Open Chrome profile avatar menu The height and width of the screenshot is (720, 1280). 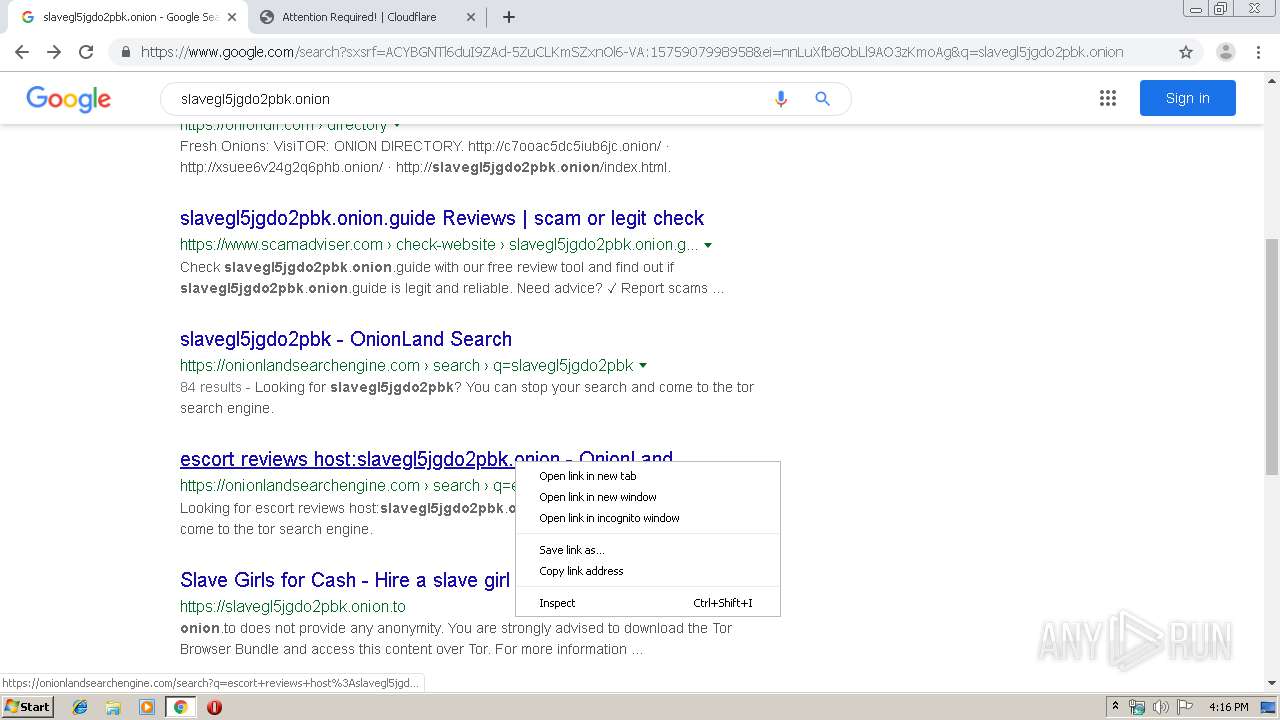1225,52
